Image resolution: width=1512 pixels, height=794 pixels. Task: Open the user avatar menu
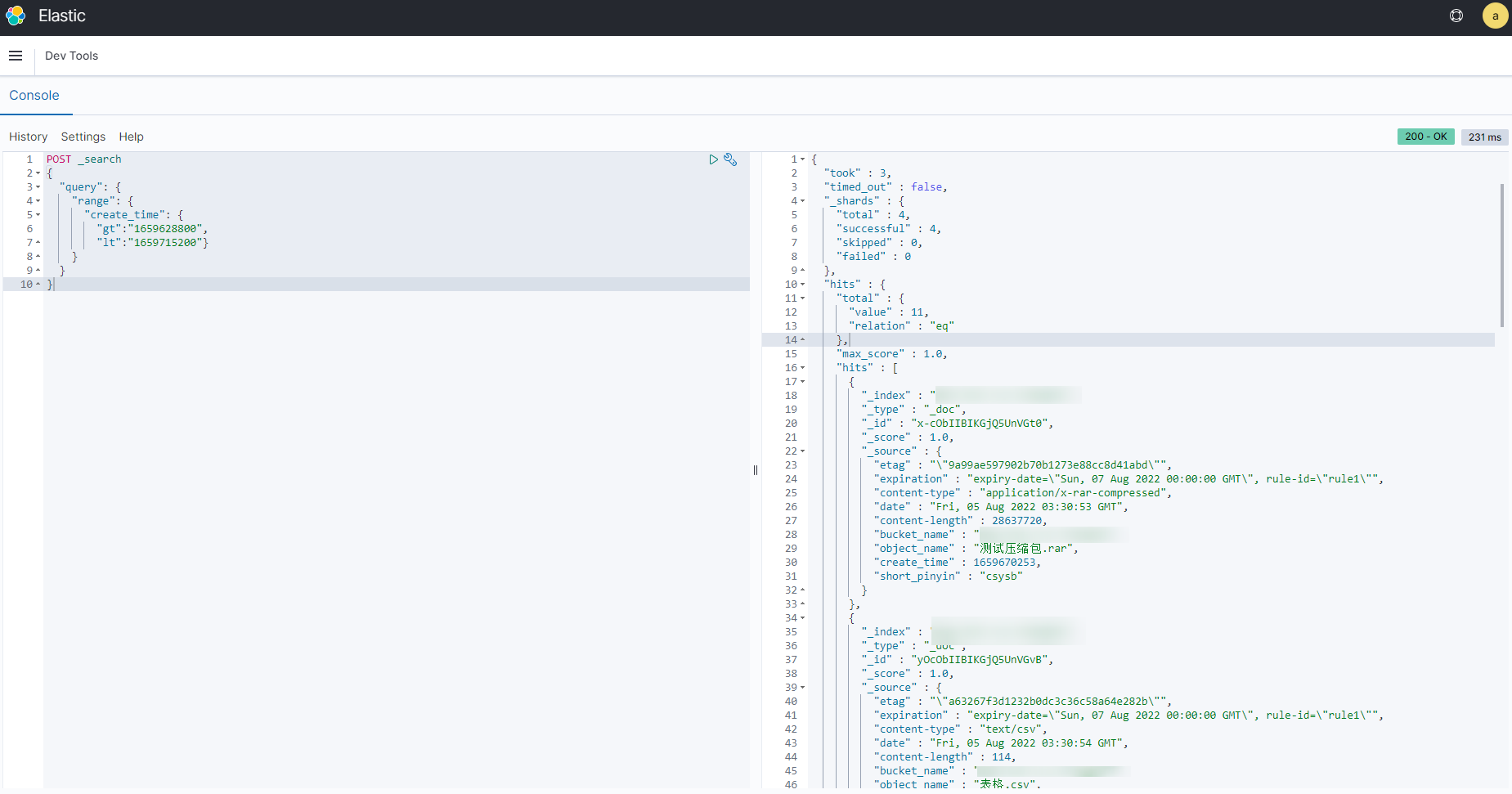tap(1495, 16)
